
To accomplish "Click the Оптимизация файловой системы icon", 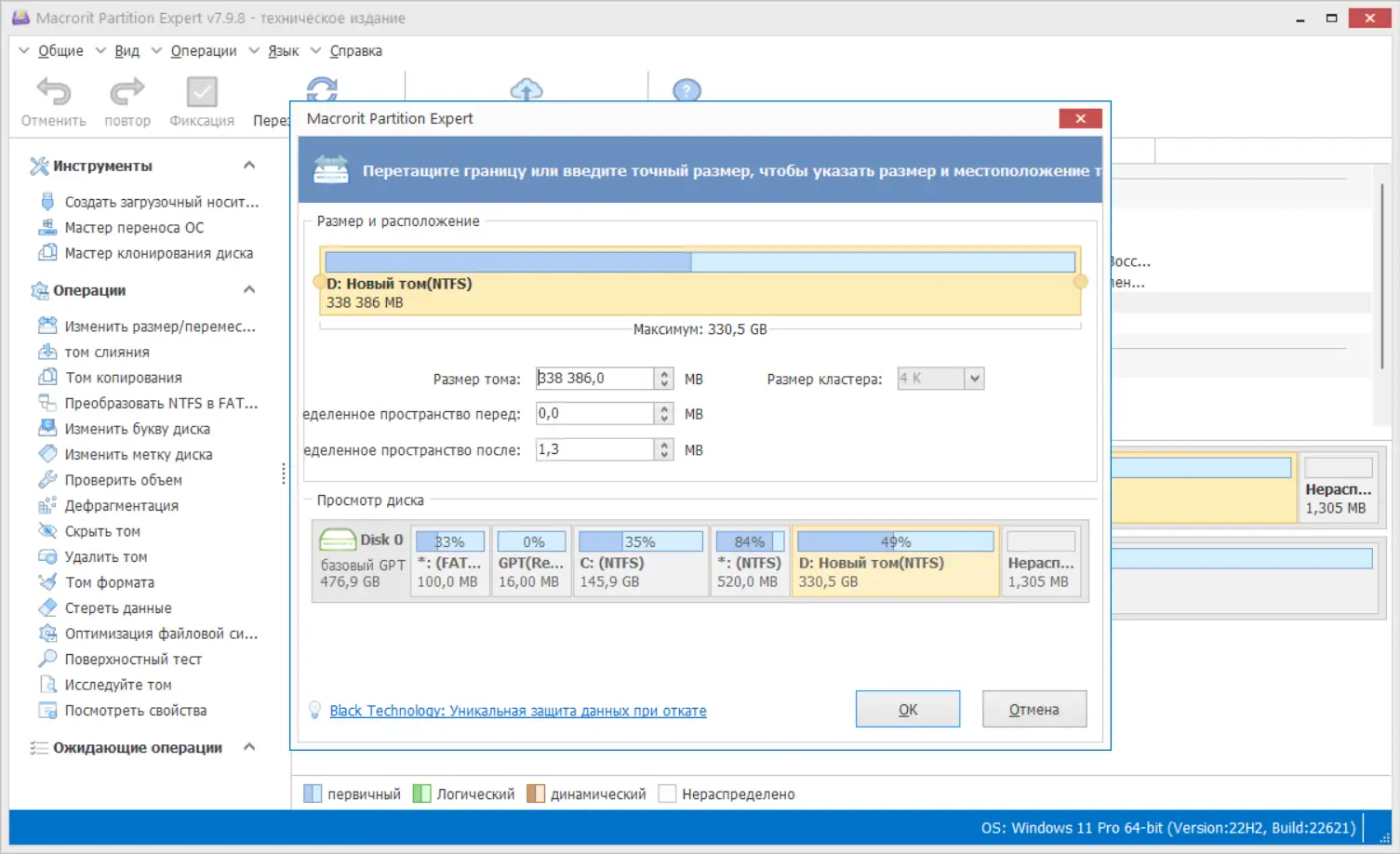I will click(x=47, y=633).
